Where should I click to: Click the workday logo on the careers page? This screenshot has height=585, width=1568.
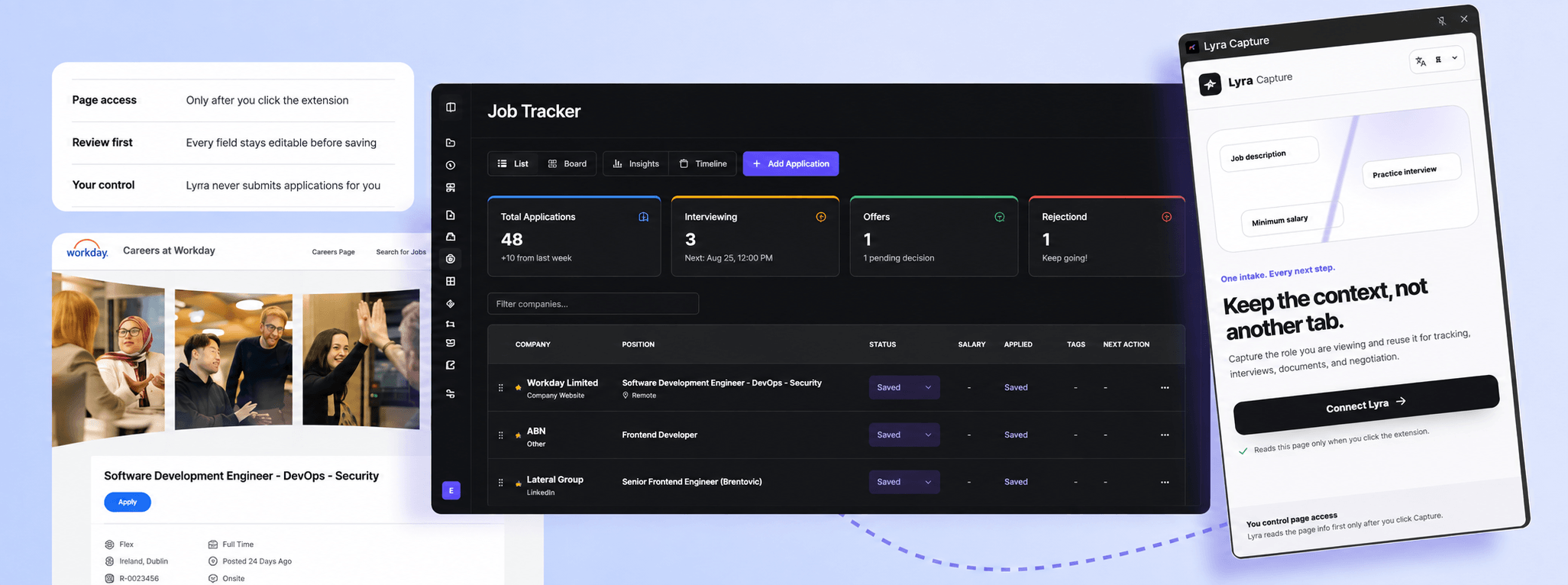click(x=87, y=250)
